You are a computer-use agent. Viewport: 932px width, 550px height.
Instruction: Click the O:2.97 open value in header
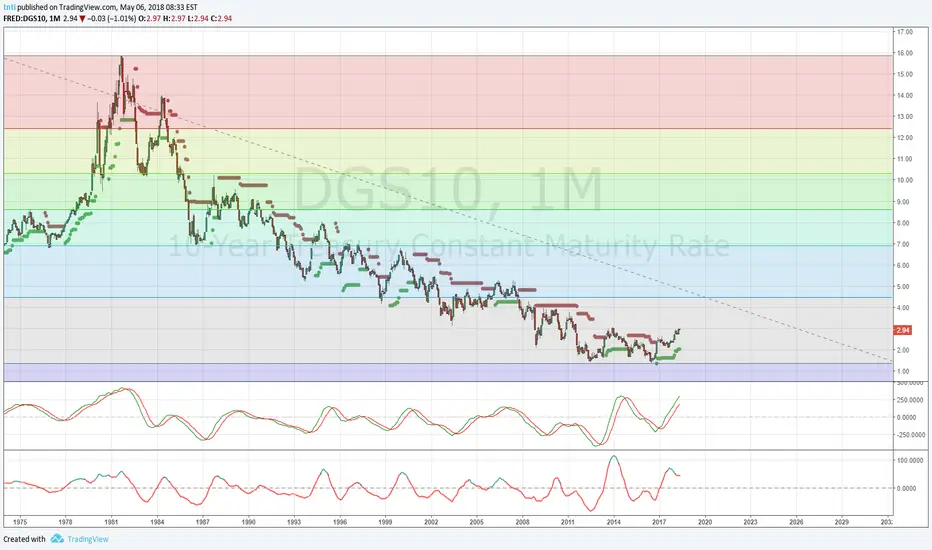150,18
